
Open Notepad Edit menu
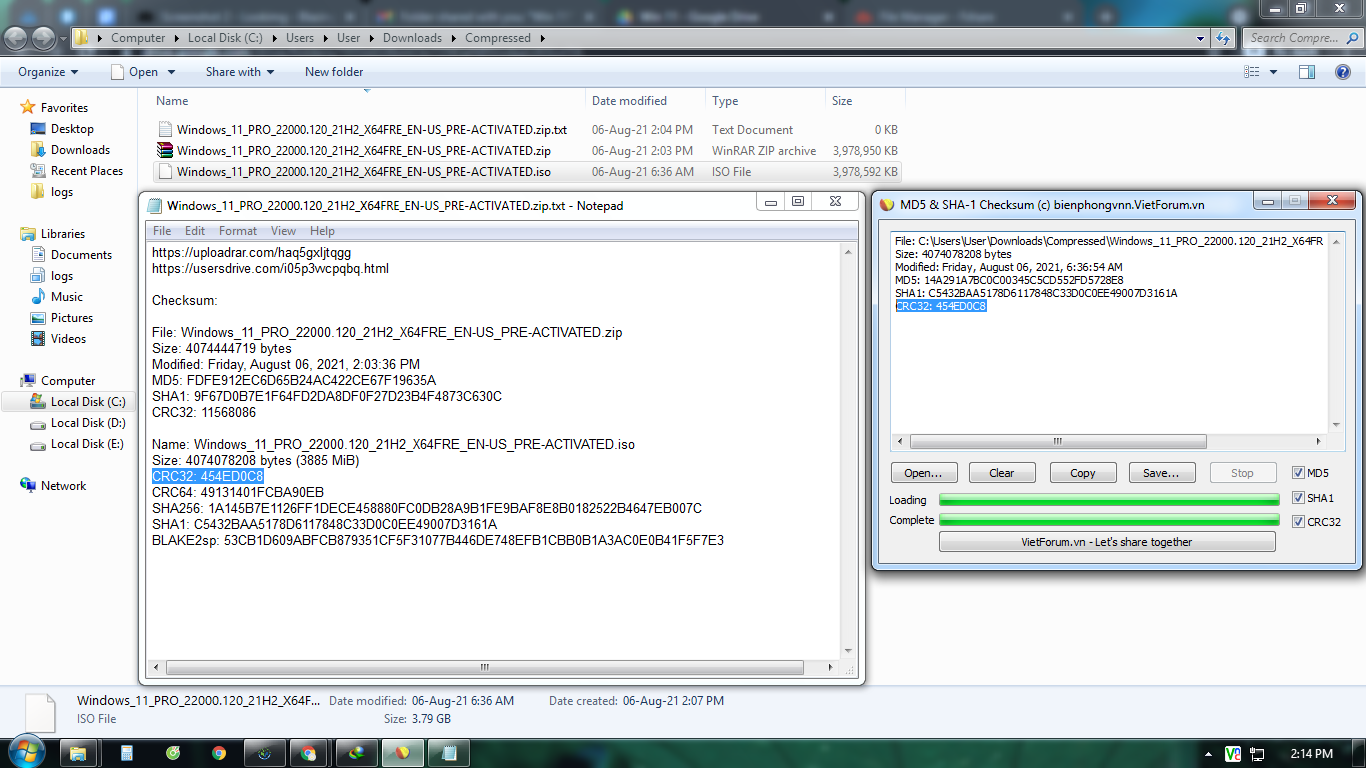pos(195,231)
